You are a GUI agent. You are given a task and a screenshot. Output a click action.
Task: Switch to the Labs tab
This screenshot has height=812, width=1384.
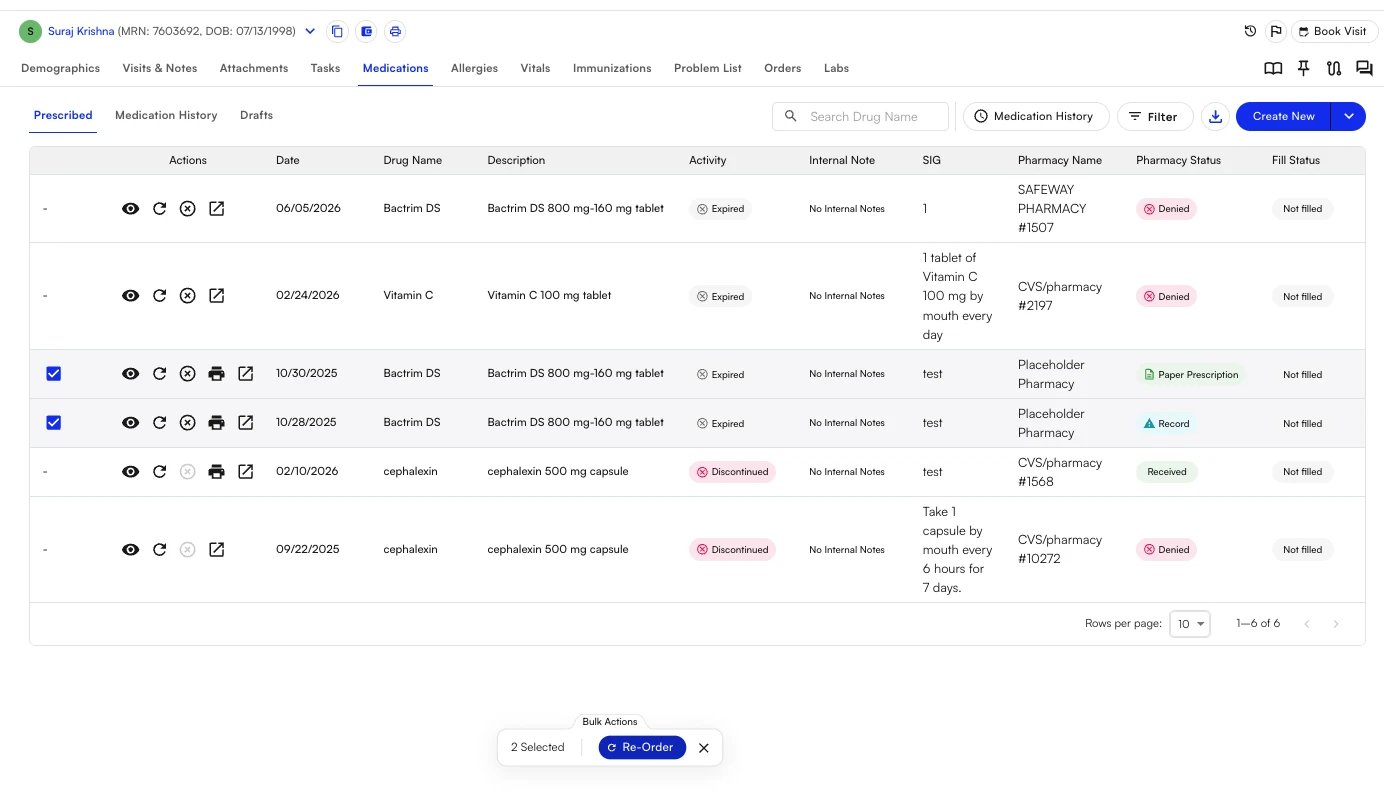pos(836,68)
